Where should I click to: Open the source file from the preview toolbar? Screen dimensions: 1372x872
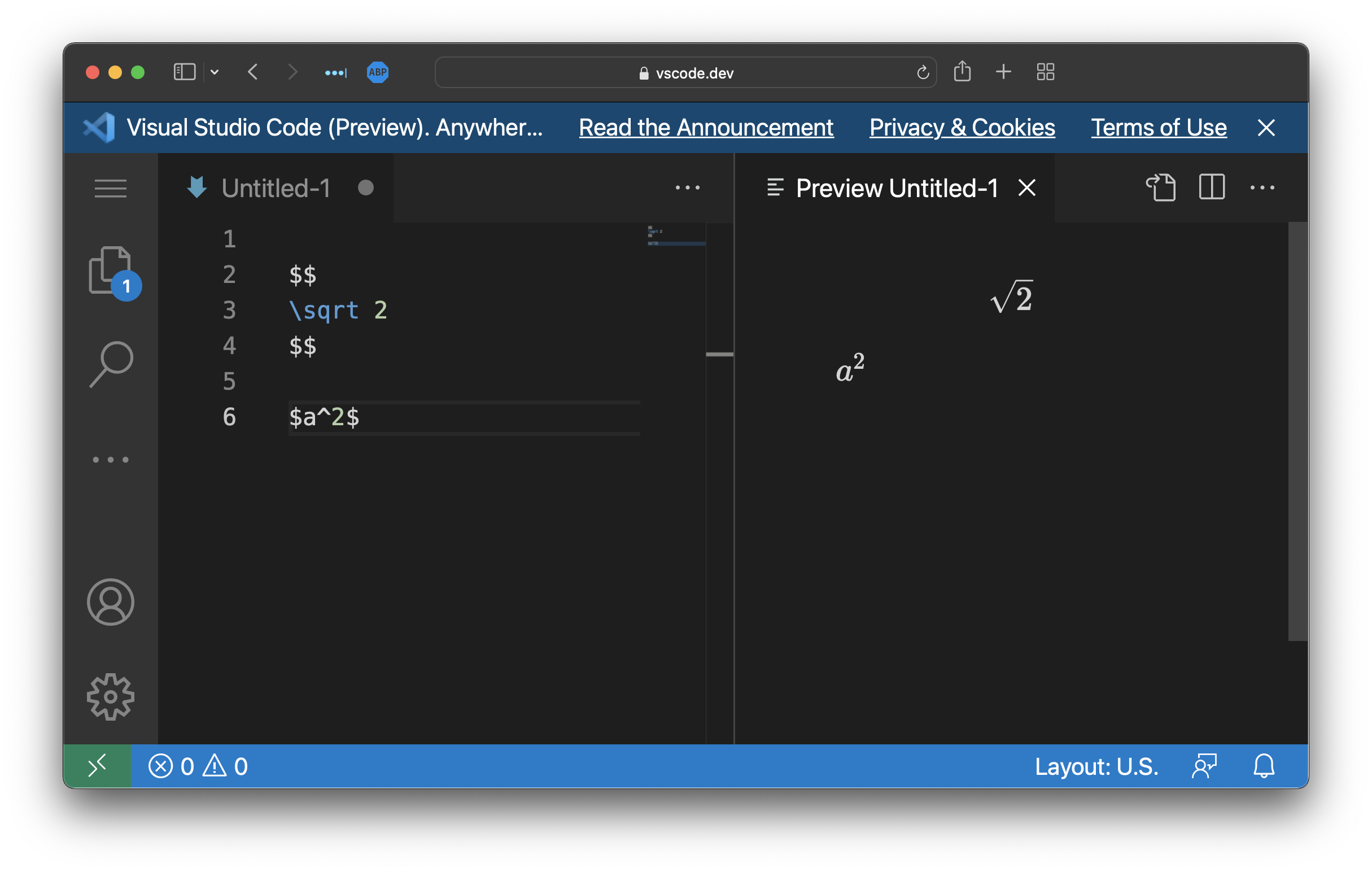coord(1162,188)
